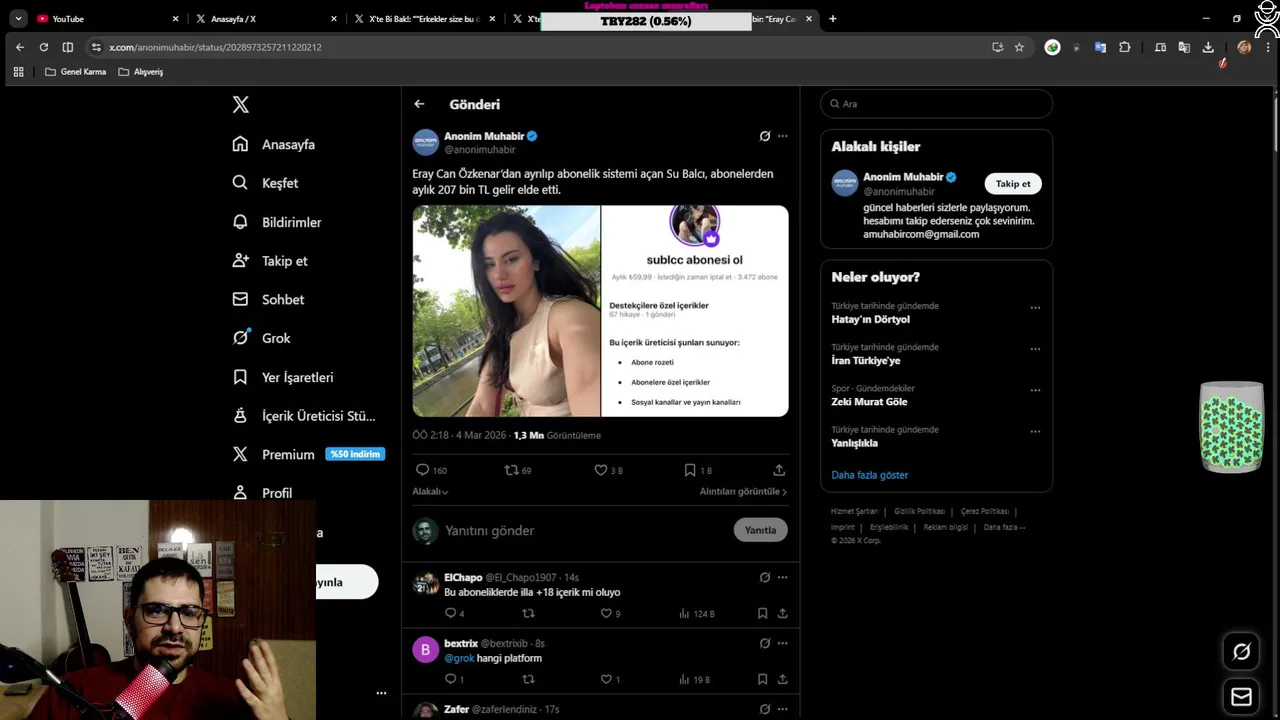Bookmark ElChapo's comment

(762, 613)
